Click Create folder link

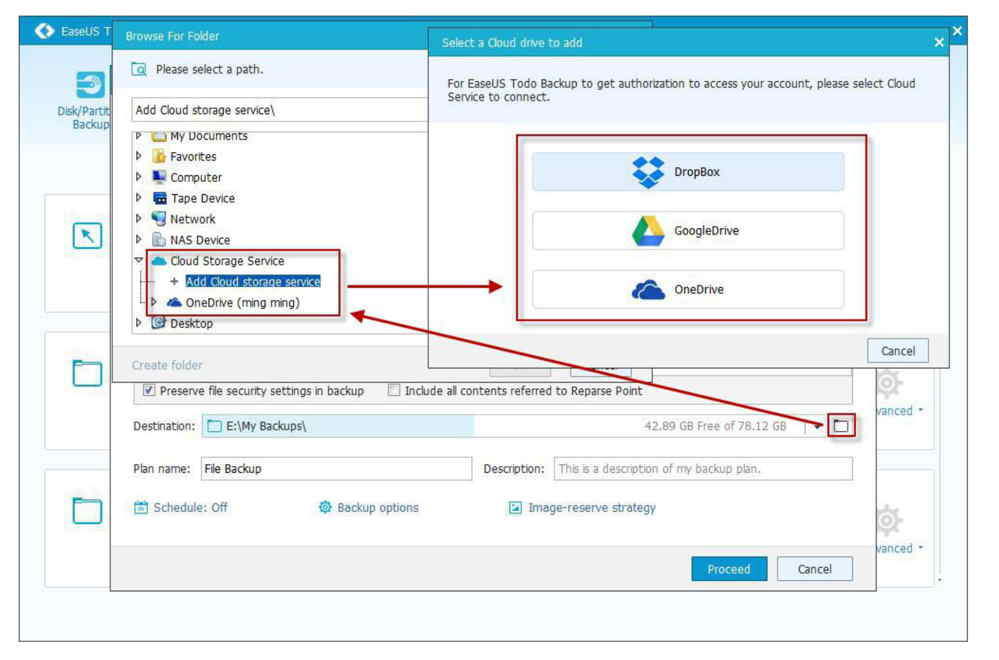click(x=167, y=365)
